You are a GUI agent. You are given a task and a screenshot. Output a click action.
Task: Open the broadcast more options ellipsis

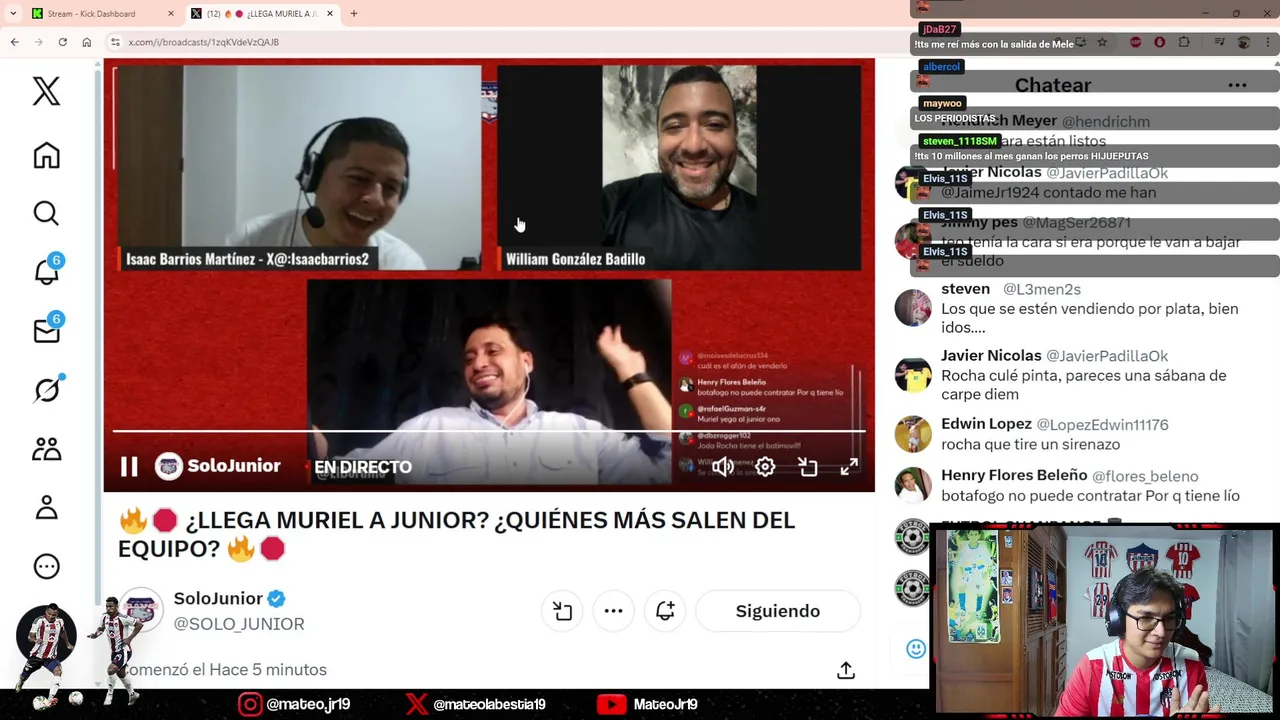(613, 611)
